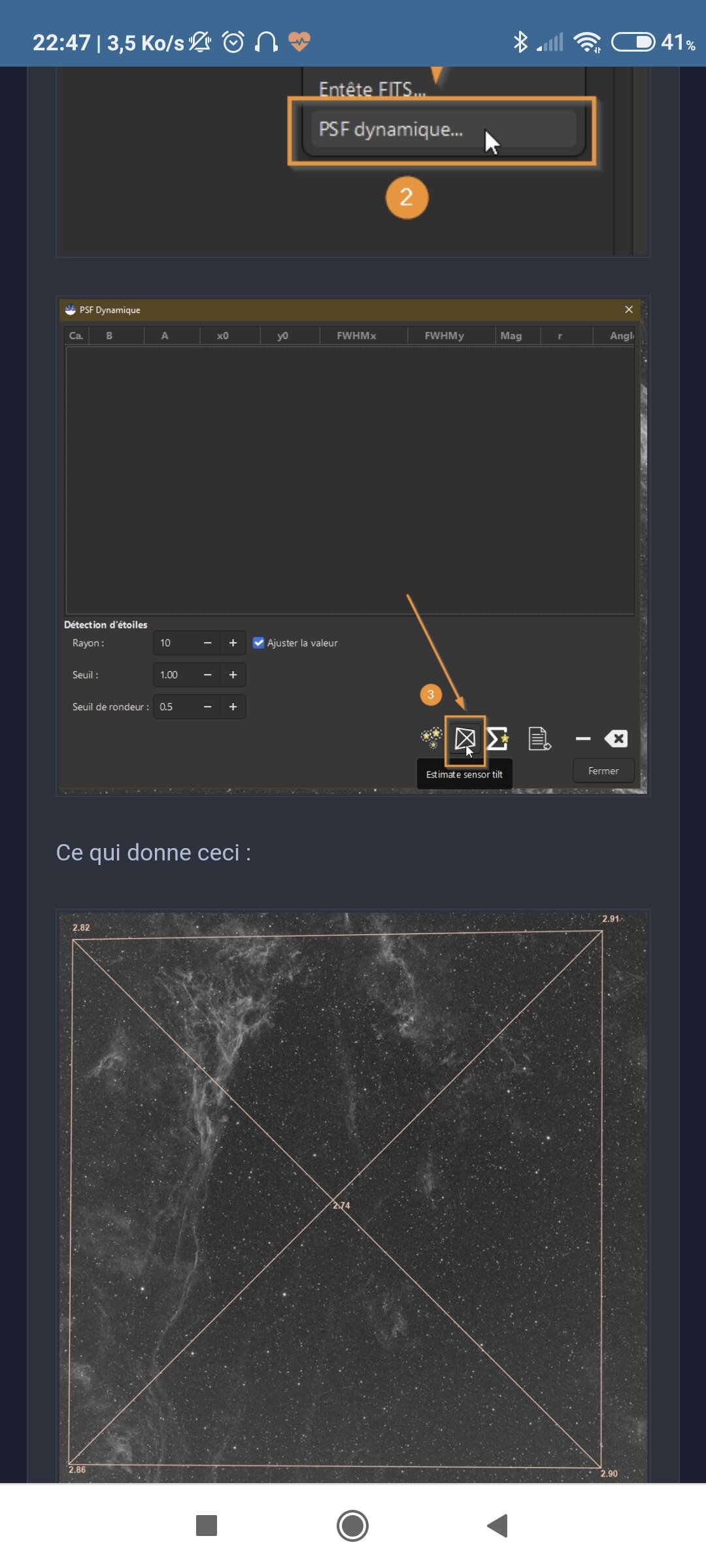The width and height of the screenshot is (706, 1568).
Task: Click the backspace clear-all stars icon
Action: pyautogui.click(x=616, y=739)
